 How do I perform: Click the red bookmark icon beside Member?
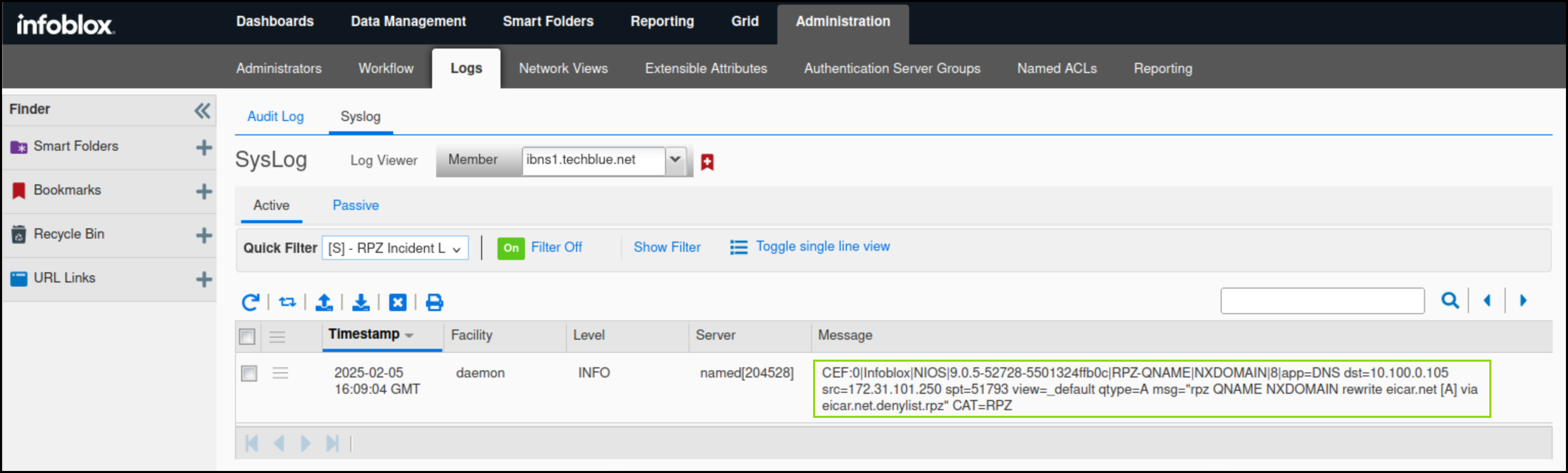click(x=707, y=162)
